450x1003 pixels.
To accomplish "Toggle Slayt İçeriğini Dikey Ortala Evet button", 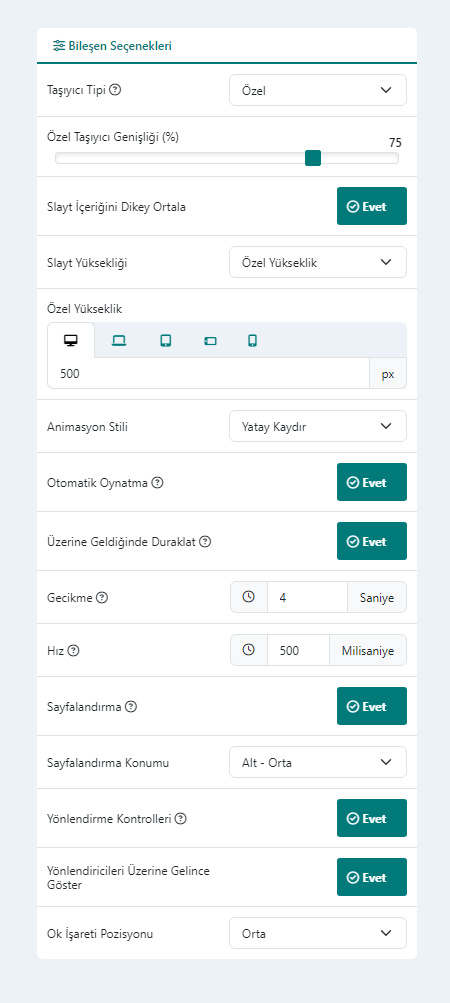I will (372, 206).
